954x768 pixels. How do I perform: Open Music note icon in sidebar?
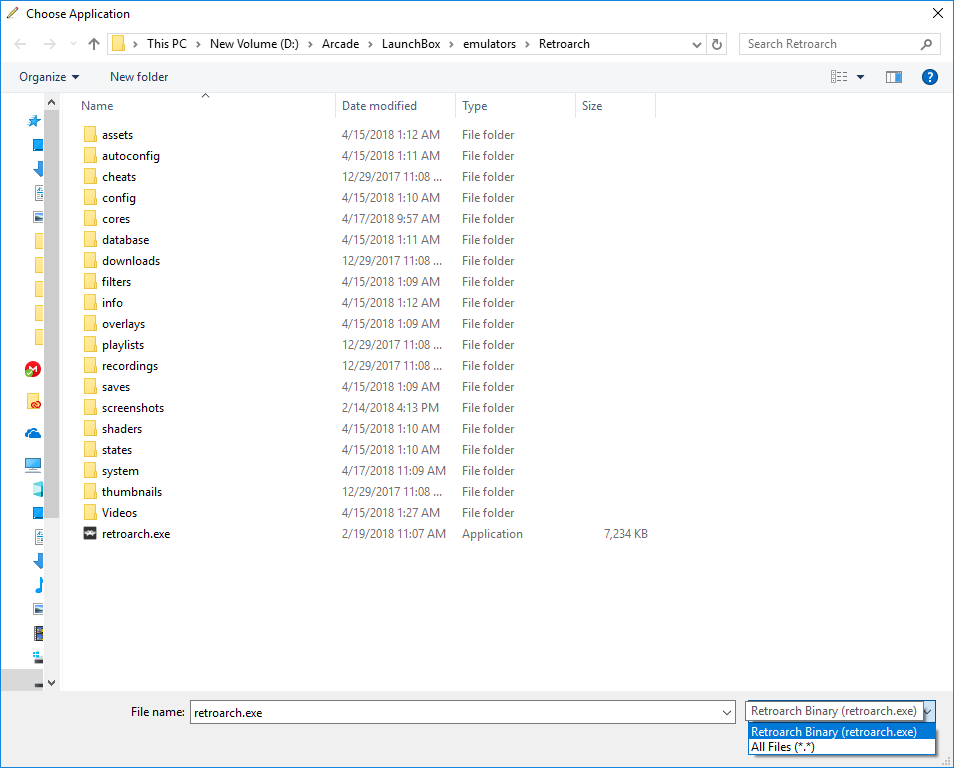39,585
